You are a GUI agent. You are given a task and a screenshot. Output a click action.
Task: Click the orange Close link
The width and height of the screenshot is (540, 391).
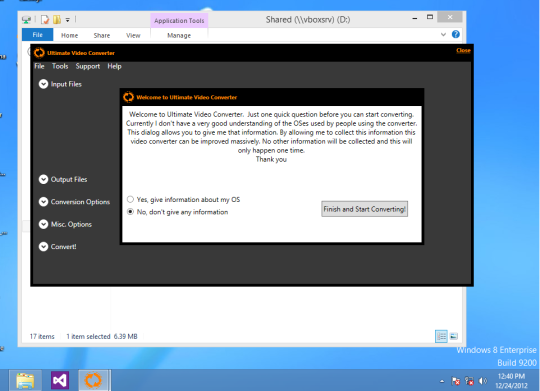pos(463,50)
